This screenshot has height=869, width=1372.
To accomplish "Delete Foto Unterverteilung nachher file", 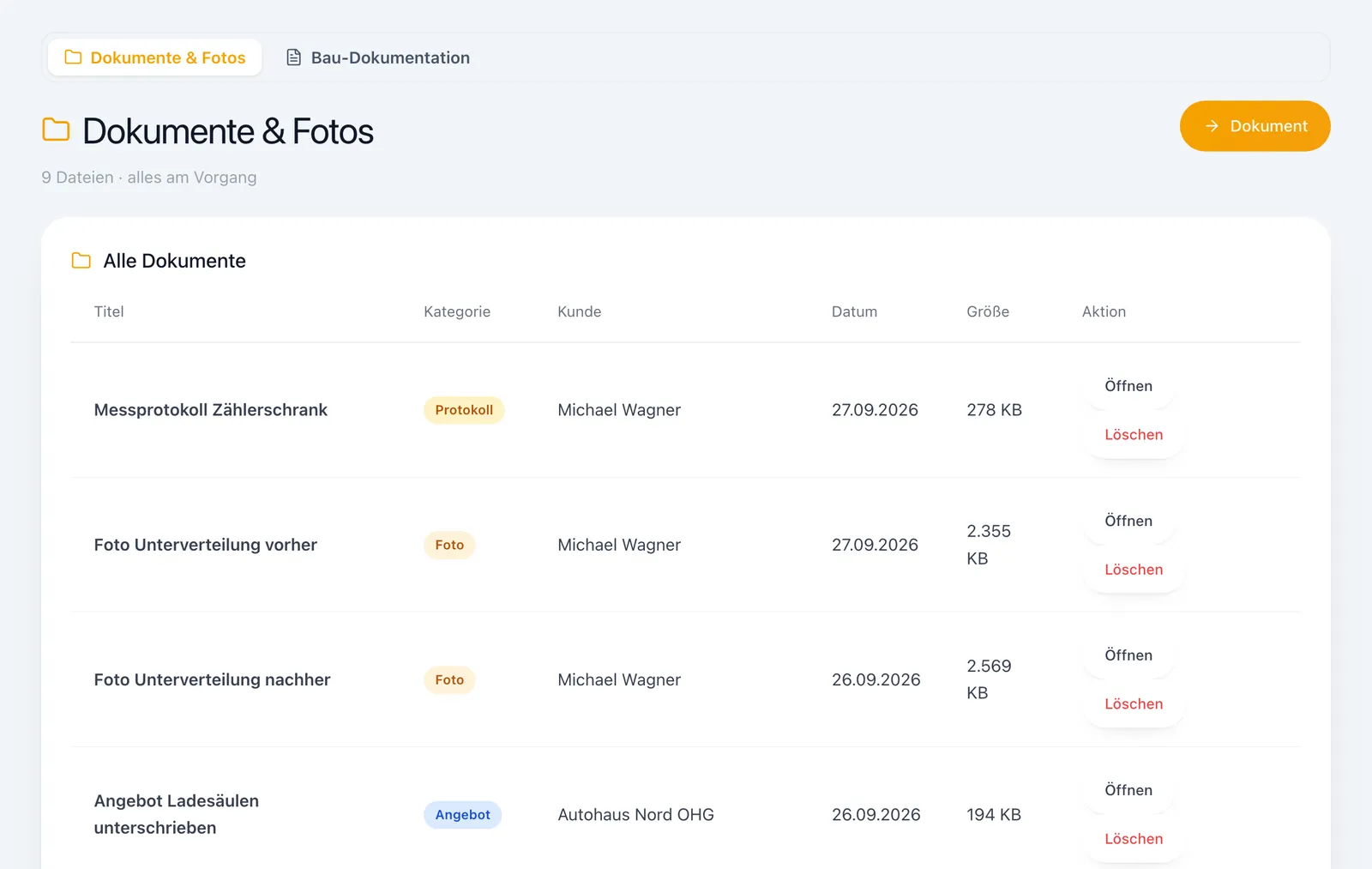I will (1134, 704).
